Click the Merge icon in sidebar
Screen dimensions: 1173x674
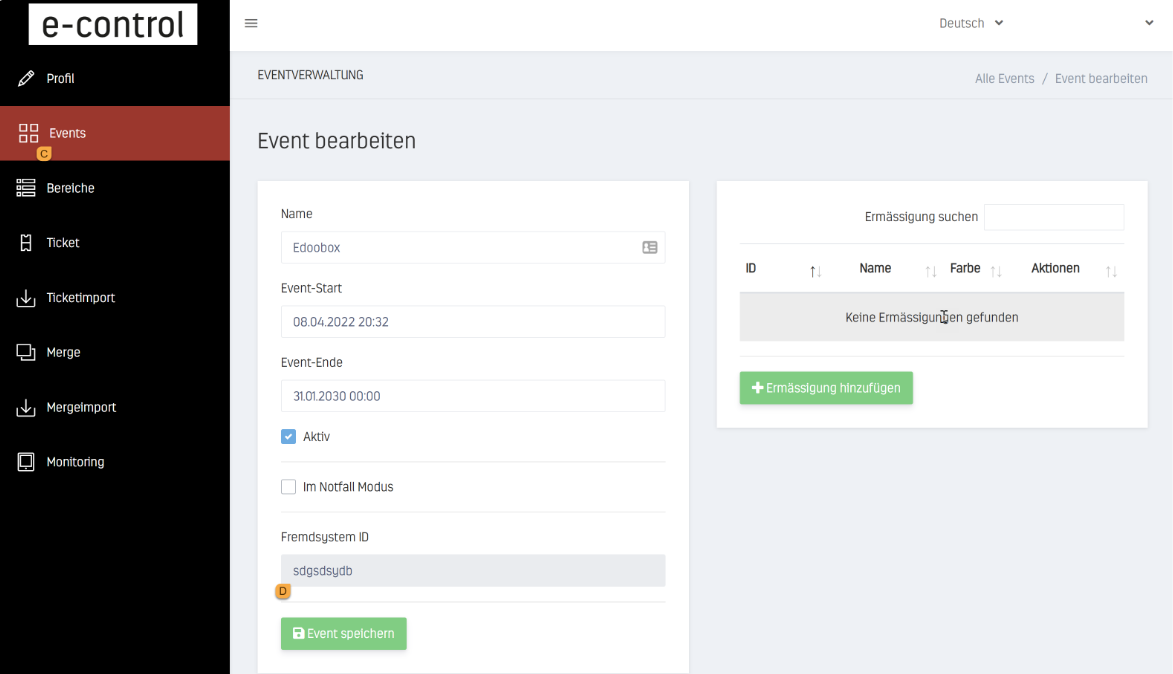click(x=26, y=352)
